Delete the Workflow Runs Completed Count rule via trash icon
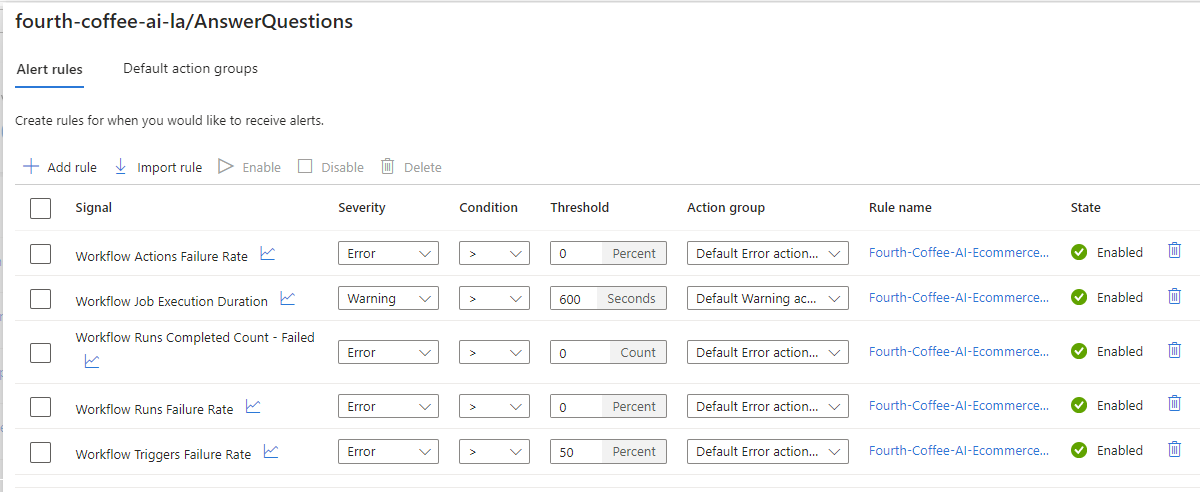1200x493 pixels. 1175,350
